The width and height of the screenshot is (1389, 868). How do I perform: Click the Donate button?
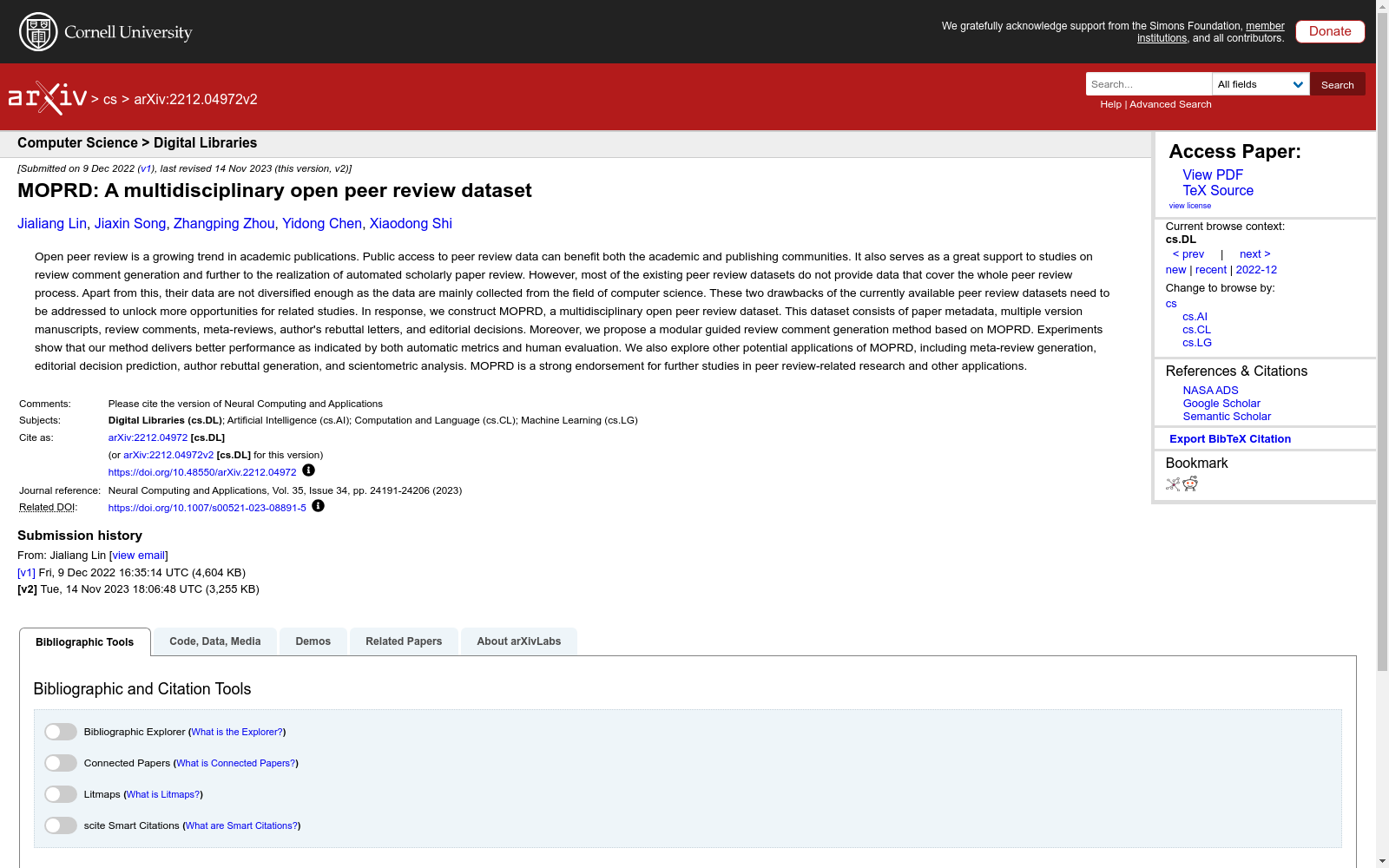point(1330,31)
